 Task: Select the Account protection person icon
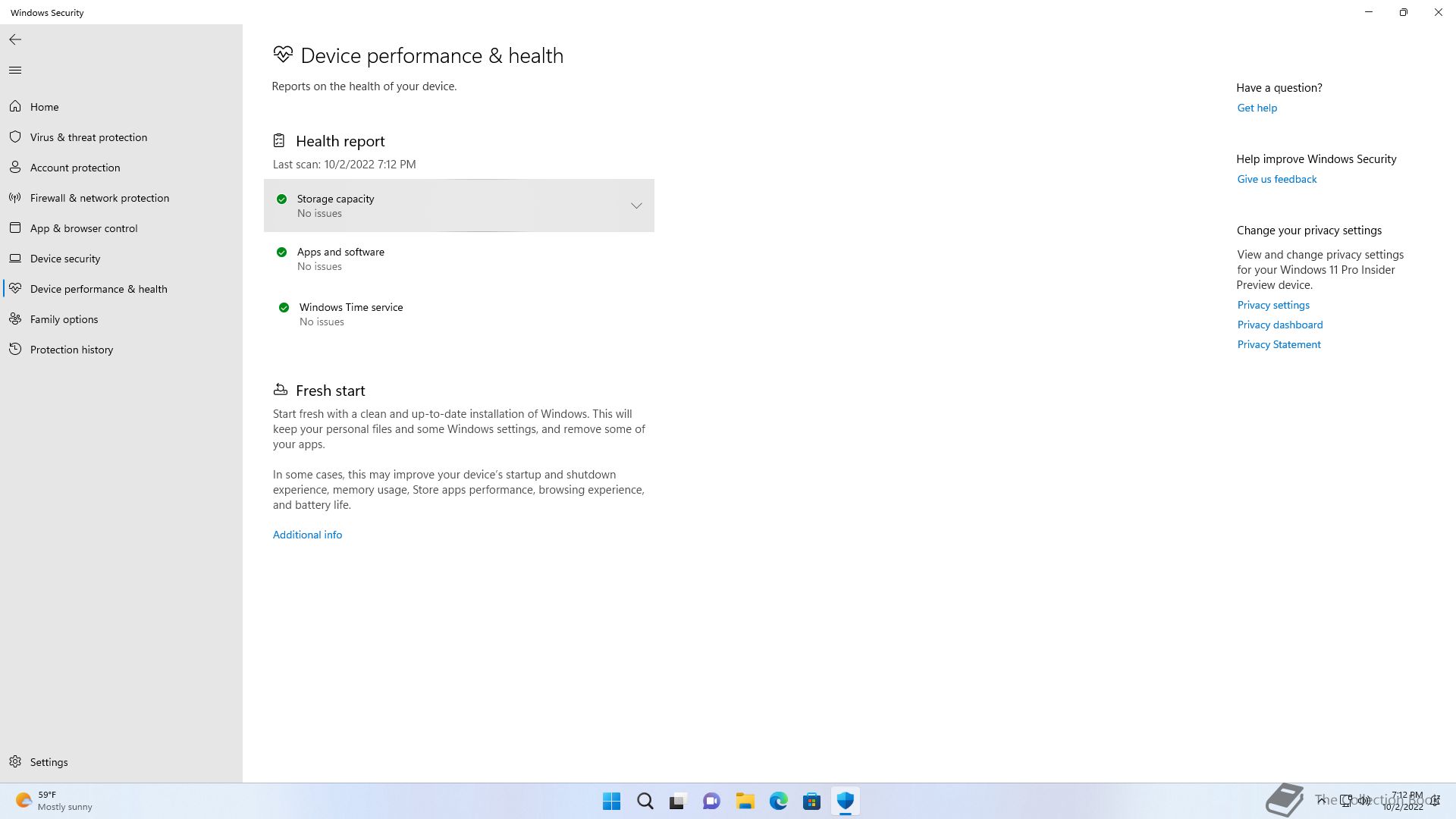[15, 168]
